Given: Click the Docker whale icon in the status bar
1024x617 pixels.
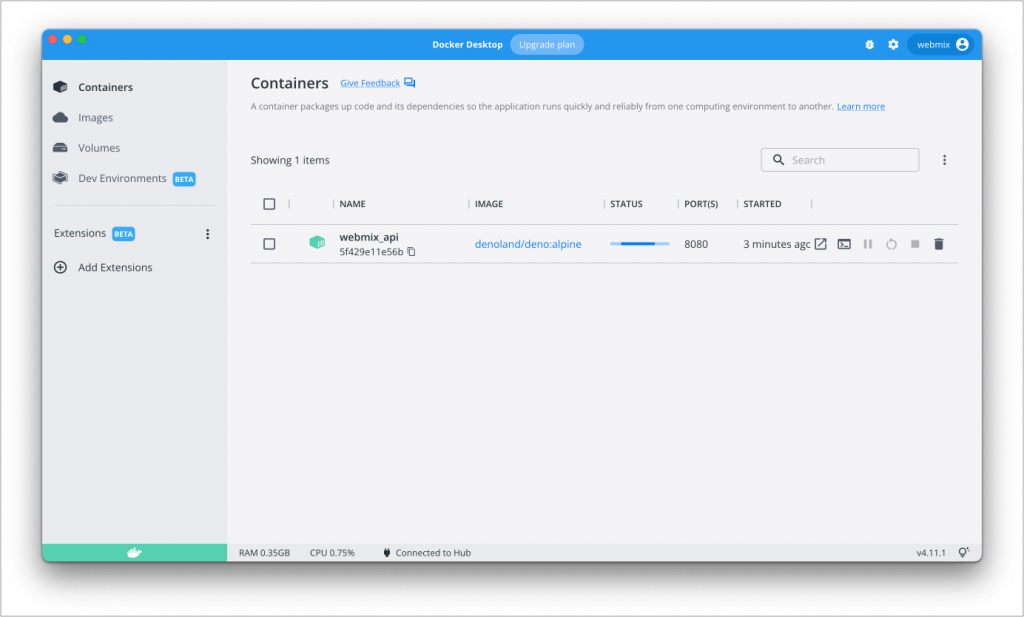Looking at the screenshot, I should 135,552.
